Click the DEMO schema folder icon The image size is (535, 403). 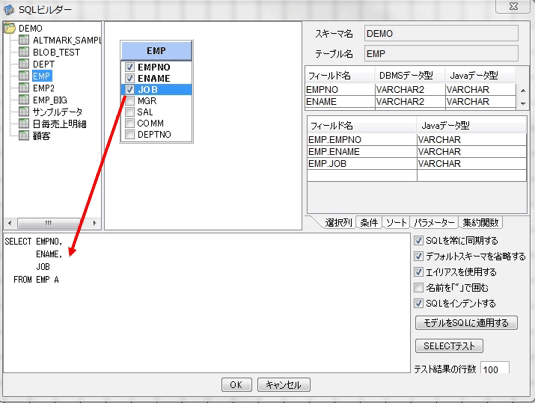coord(10,28)
